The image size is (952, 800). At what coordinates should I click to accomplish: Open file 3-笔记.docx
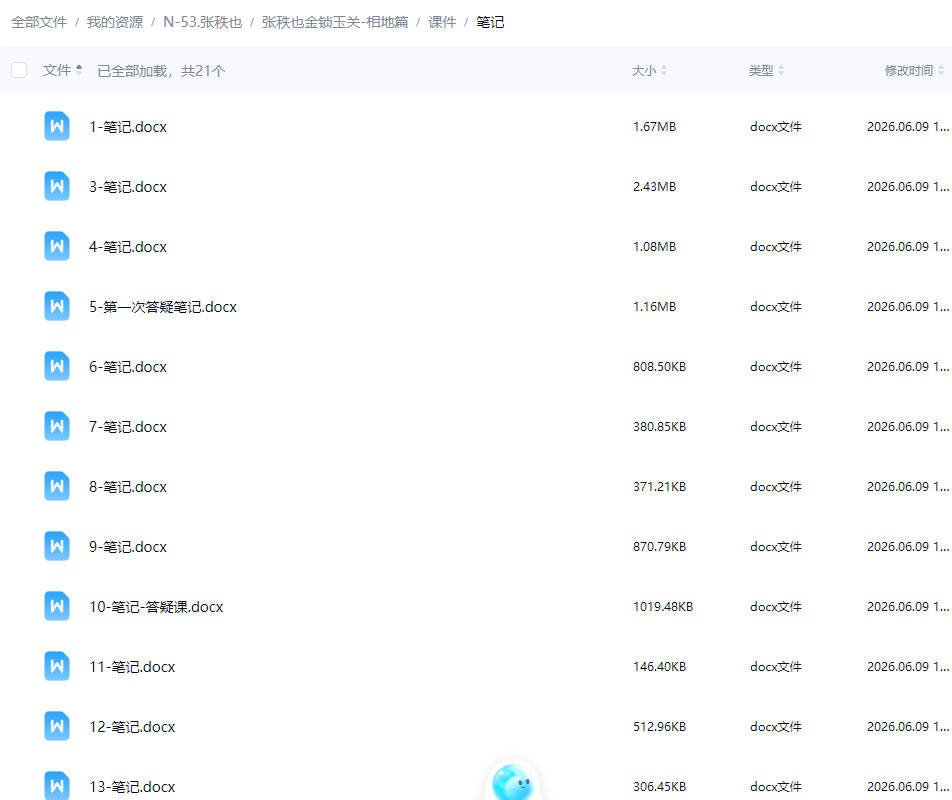[128, 187]
